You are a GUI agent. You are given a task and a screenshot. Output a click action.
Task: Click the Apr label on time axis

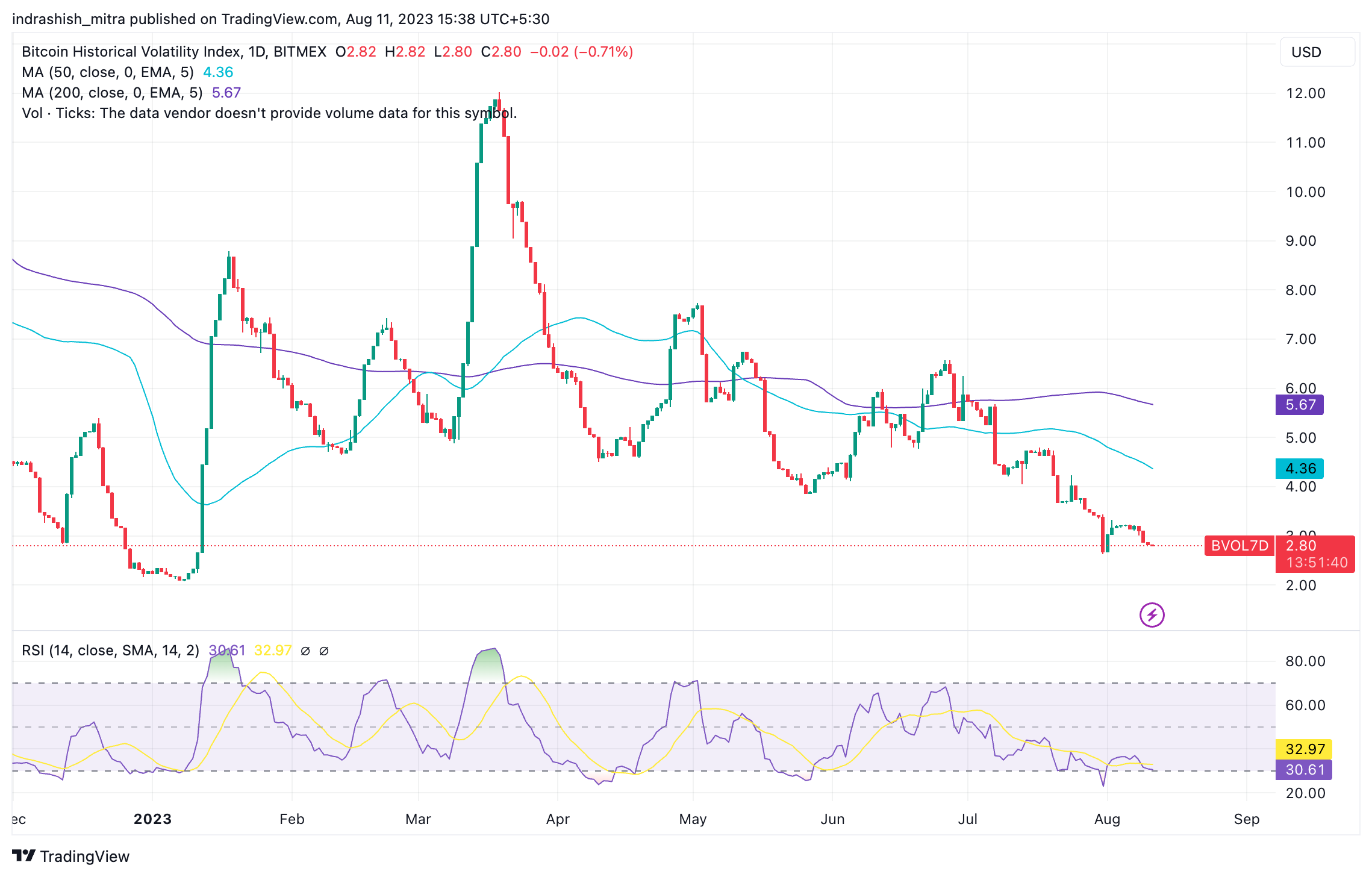point(558,819)
